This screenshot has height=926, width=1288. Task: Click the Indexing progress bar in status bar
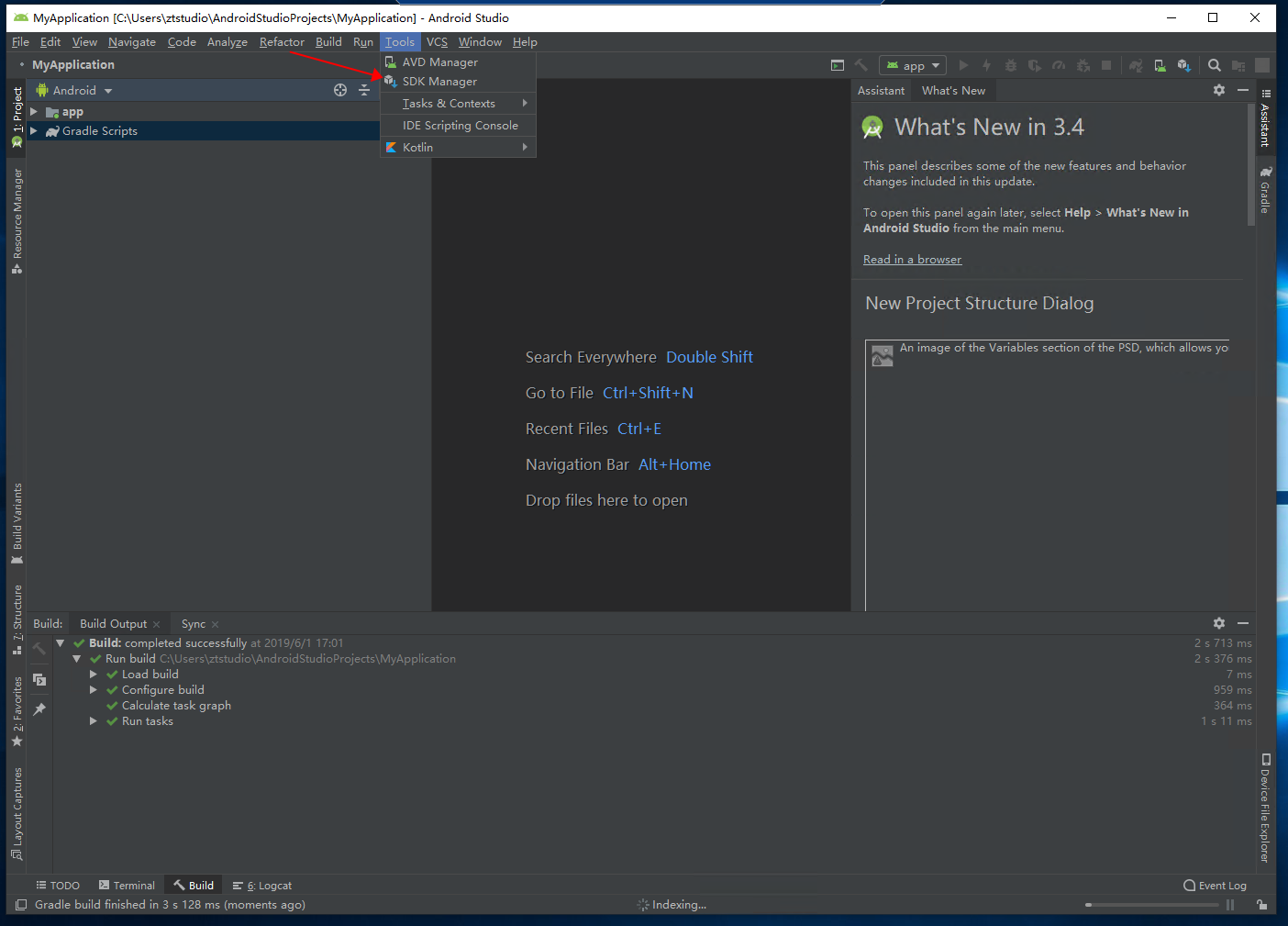point(1152,905)
